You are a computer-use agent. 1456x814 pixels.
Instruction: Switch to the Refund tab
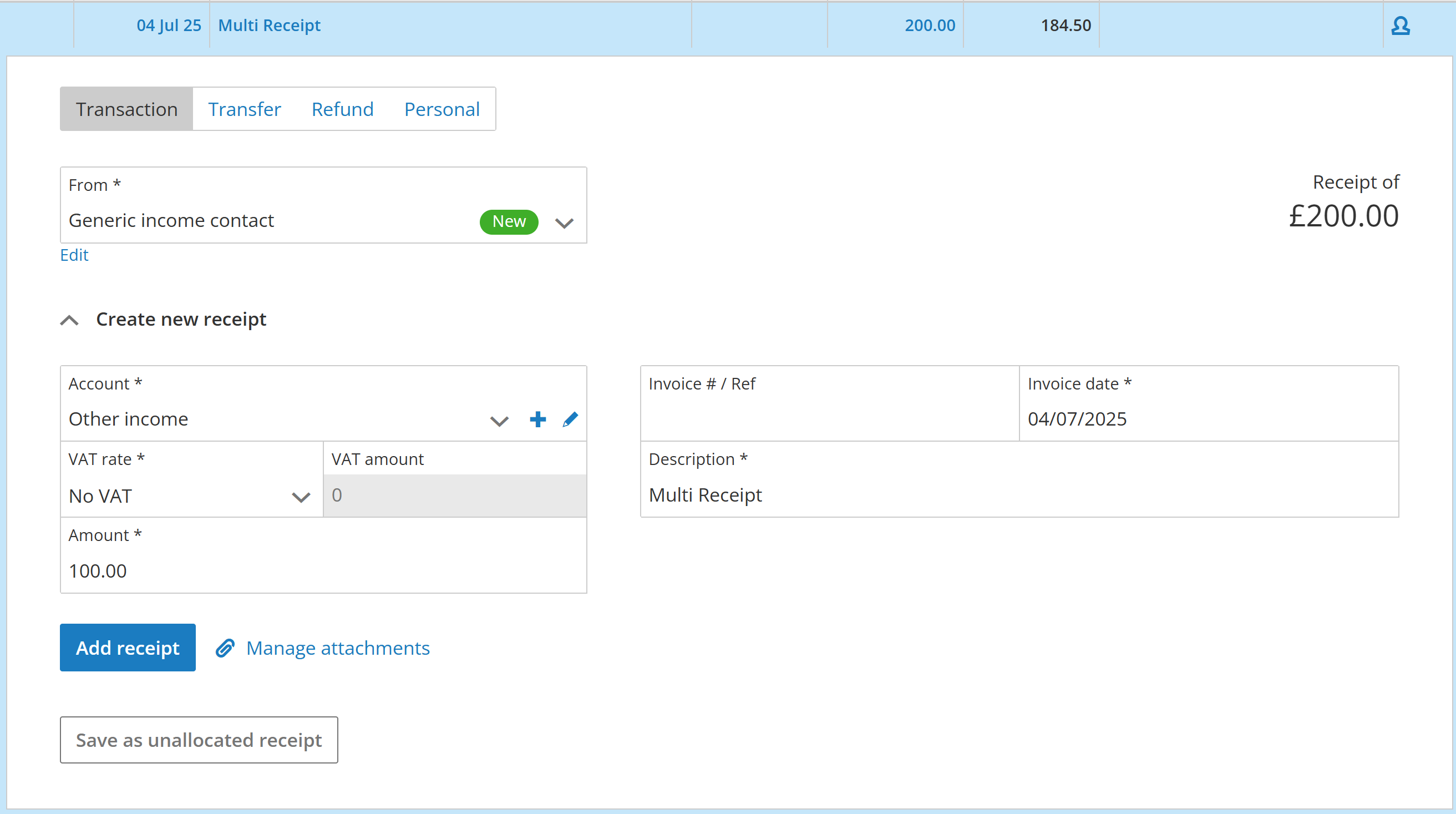click(x=343, y=109)
